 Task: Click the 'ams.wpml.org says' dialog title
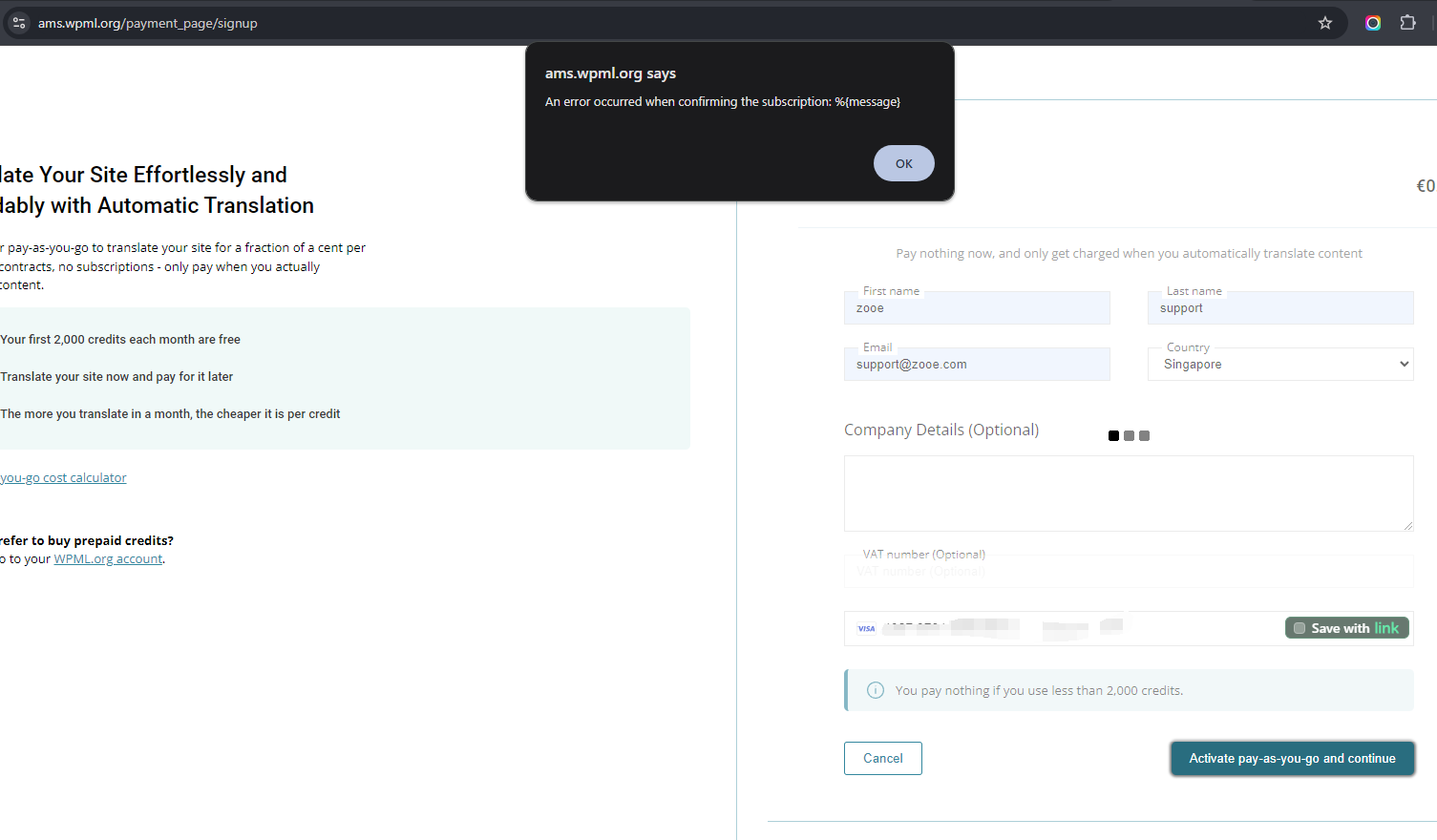(610, 73)
